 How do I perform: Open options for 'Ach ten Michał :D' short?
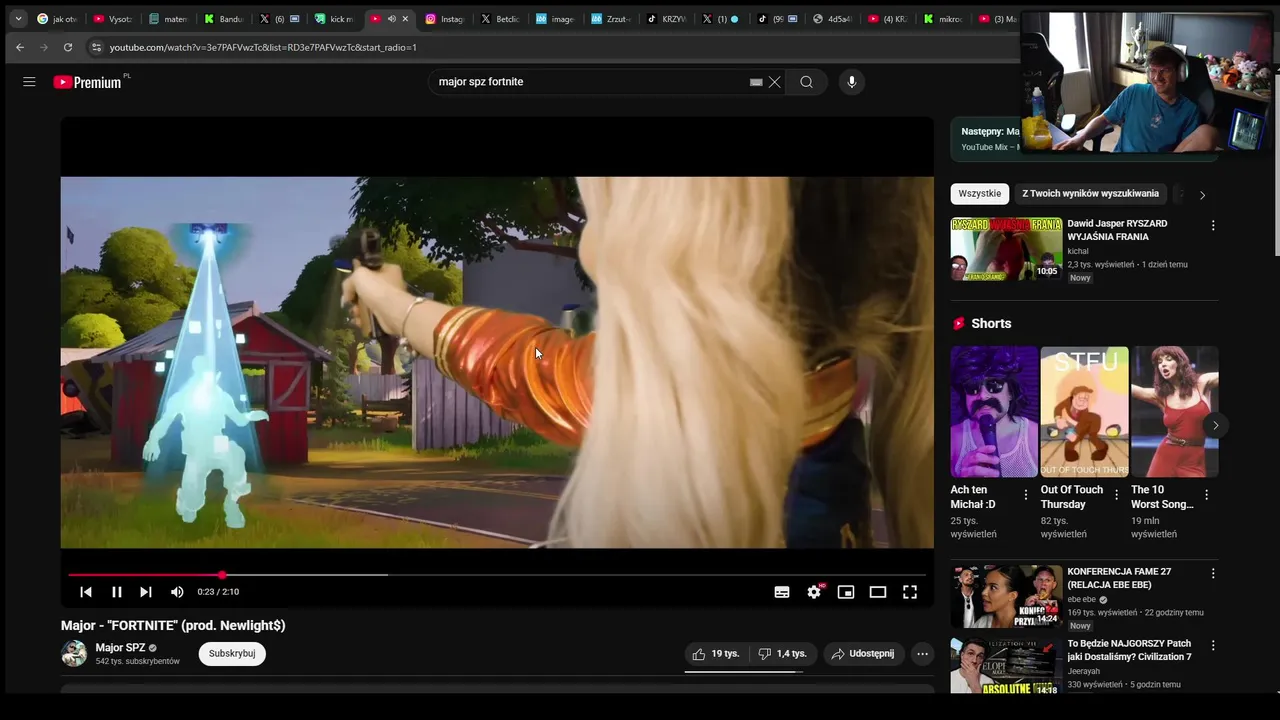[x=1026, y=495]
